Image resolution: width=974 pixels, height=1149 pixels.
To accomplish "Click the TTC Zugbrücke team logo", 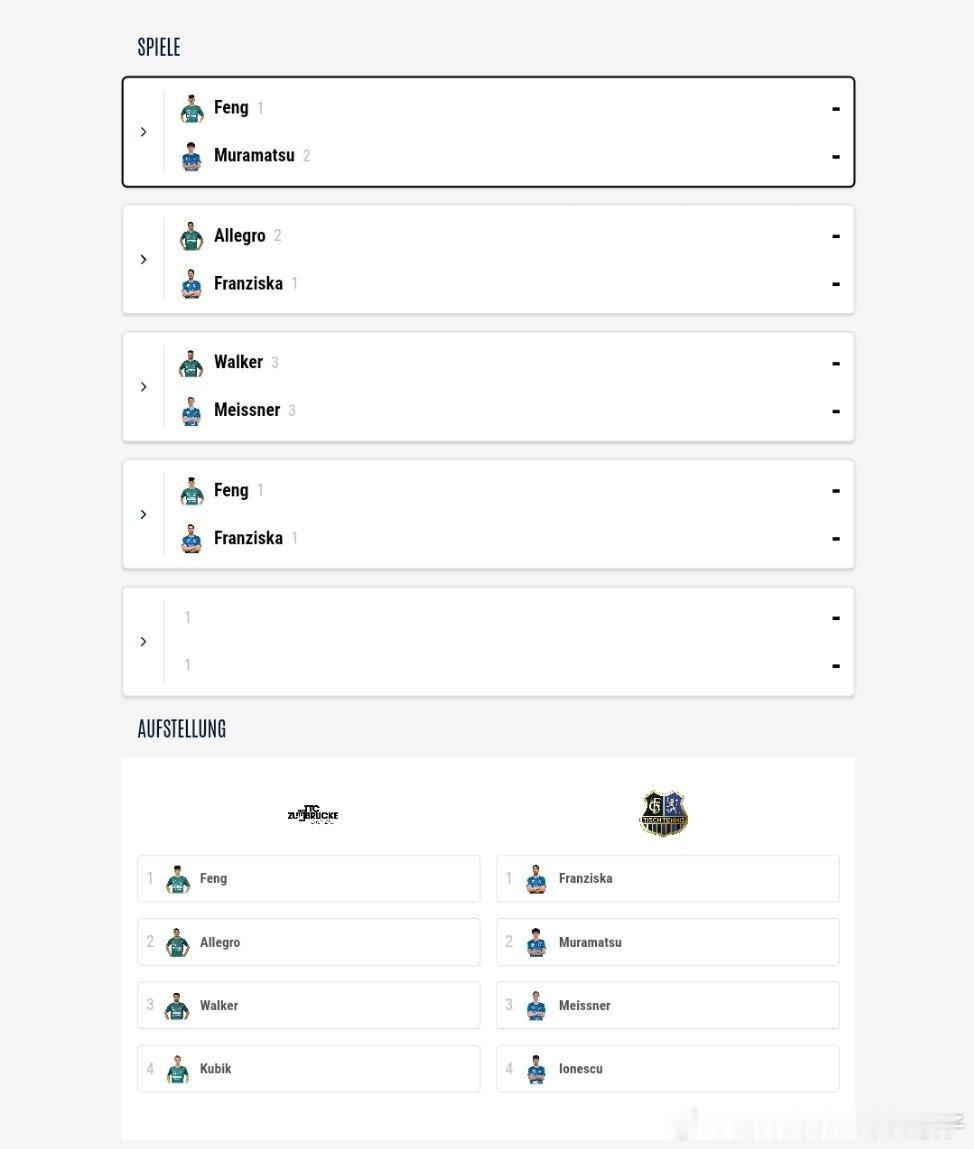I will tap(313, 815).
